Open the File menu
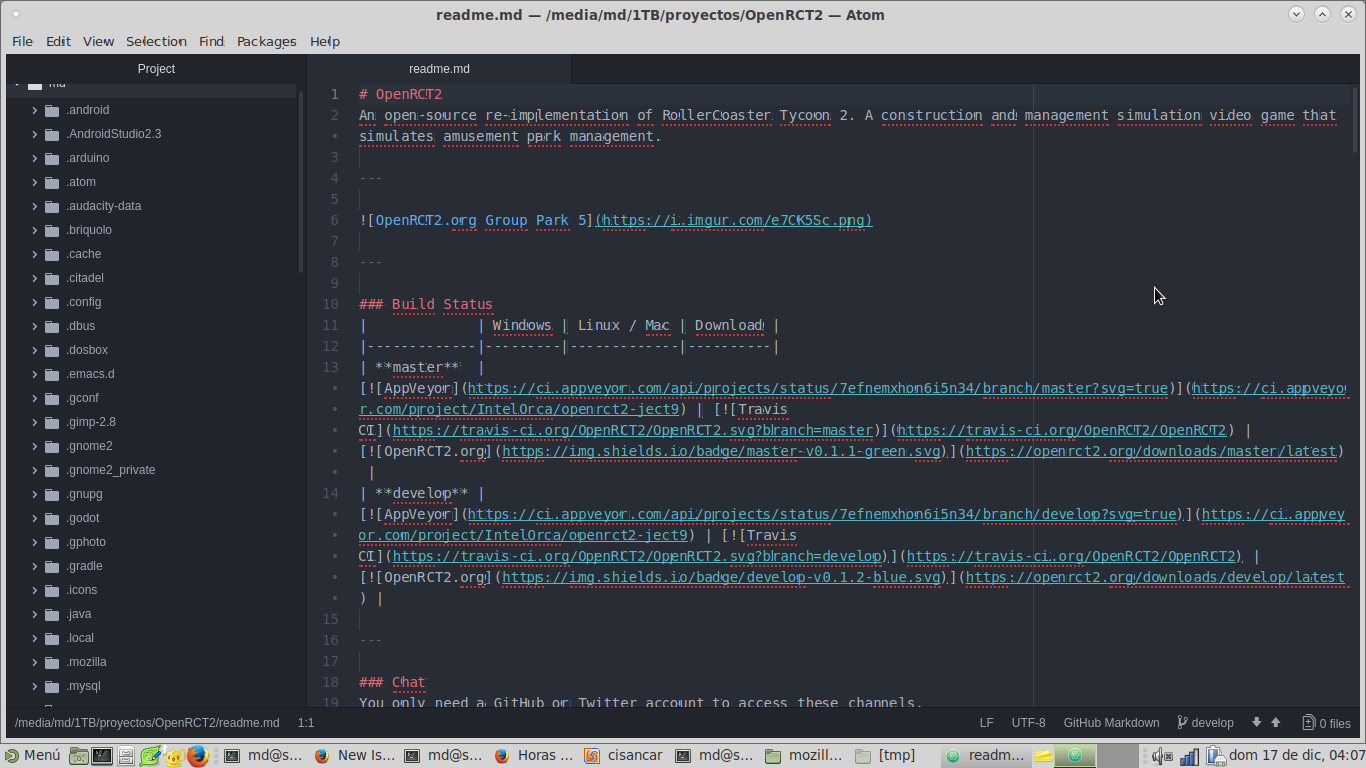Screen dimensions: 1366x768 [22, 41]
